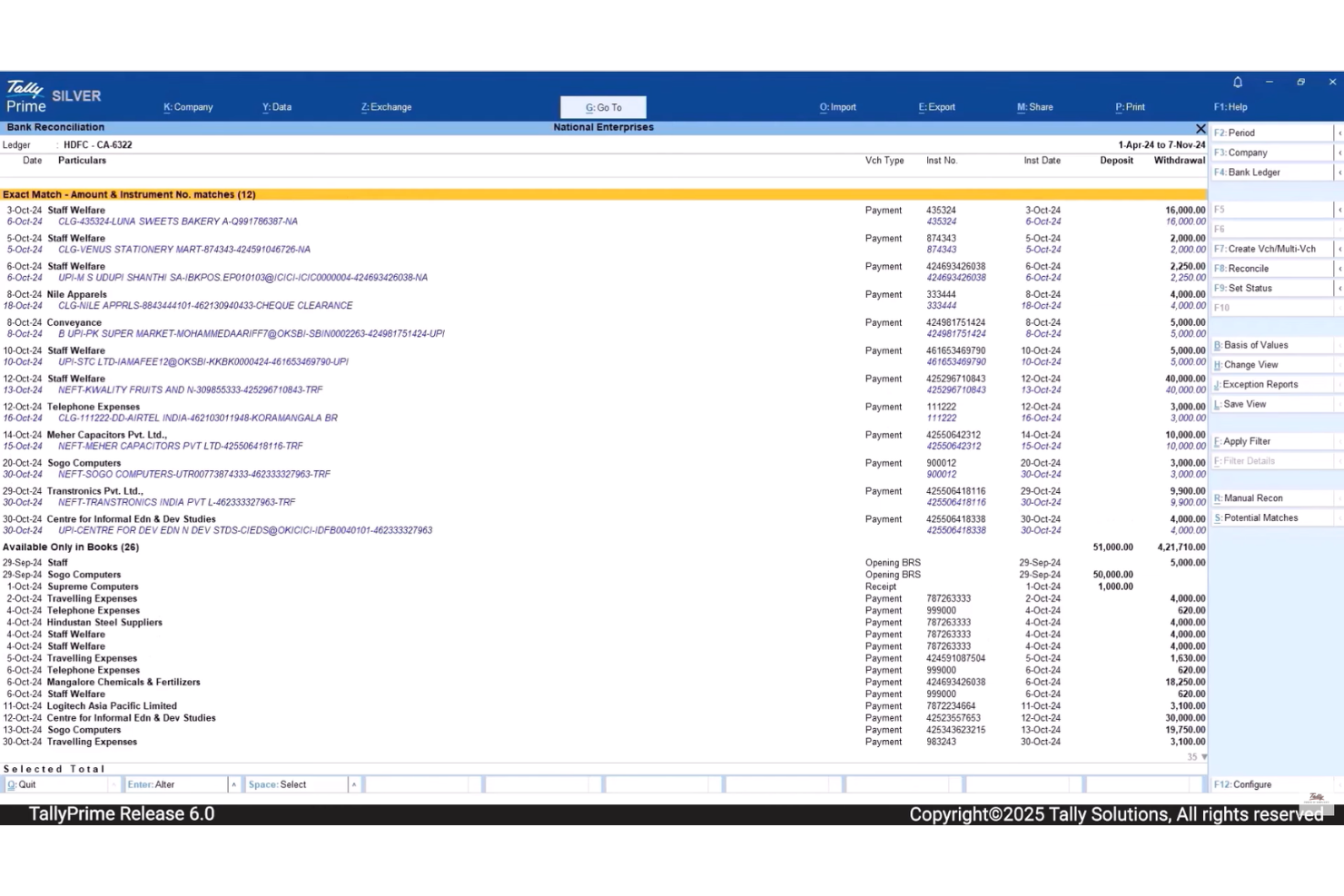
Task: Open the P: Print menu
Action: (1130, 106)
